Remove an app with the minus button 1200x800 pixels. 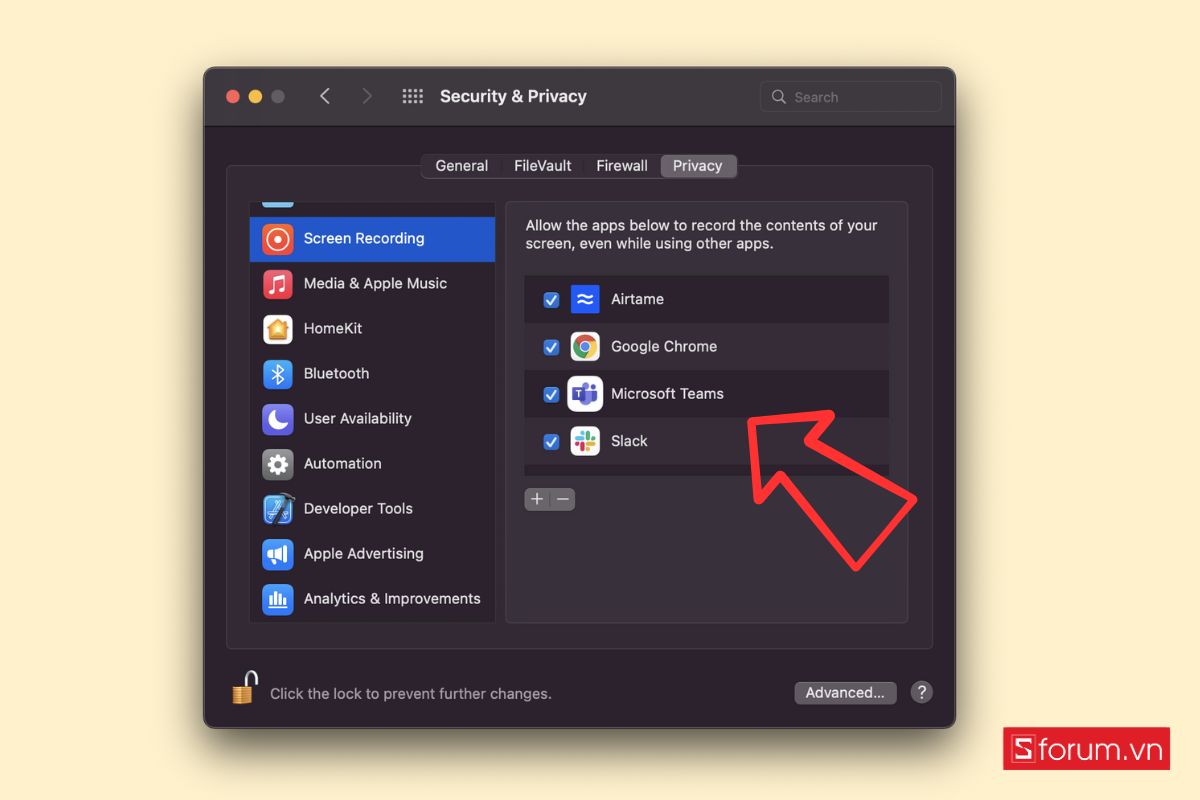point(563,499)
